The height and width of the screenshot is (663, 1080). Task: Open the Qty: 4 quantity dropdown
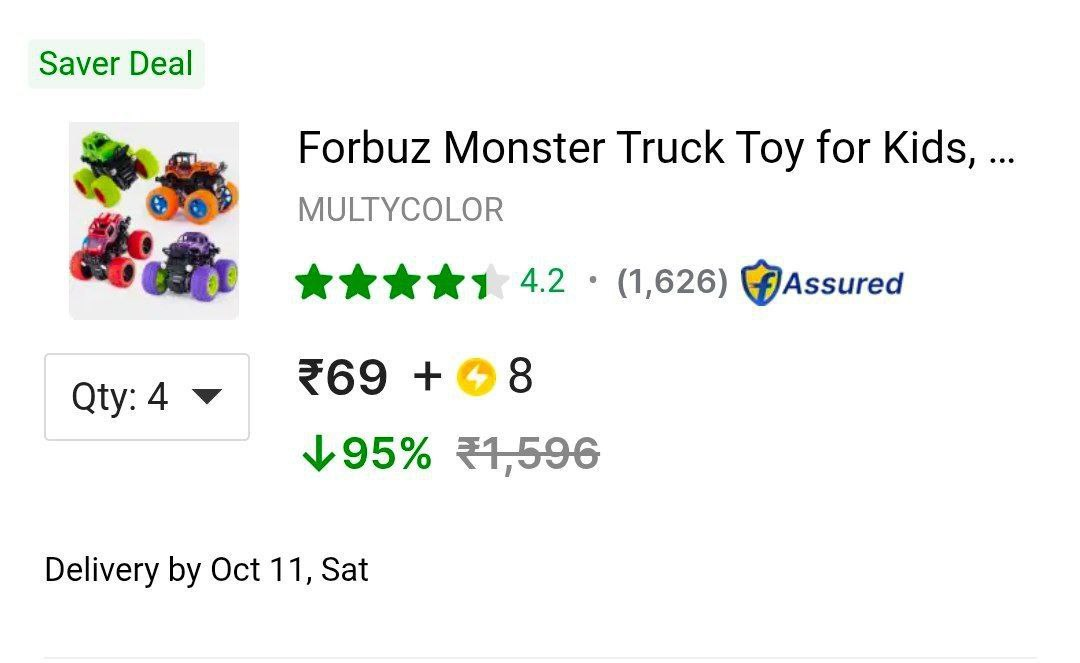click(146, 397)
